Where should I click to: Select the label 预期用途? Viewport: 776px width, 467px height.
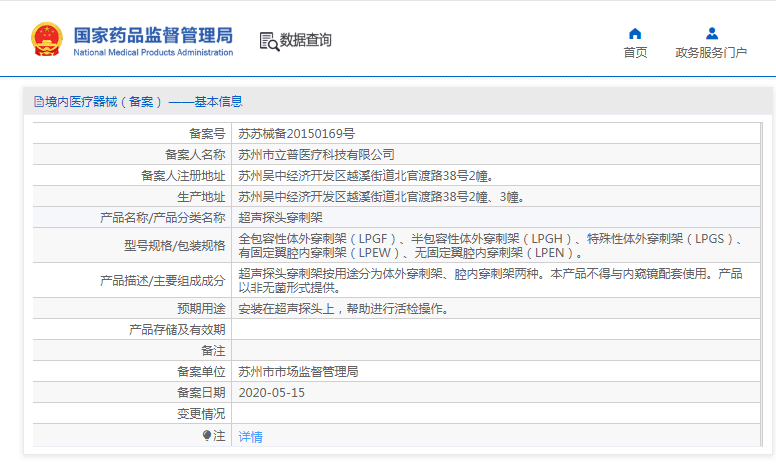pos(201,309)
